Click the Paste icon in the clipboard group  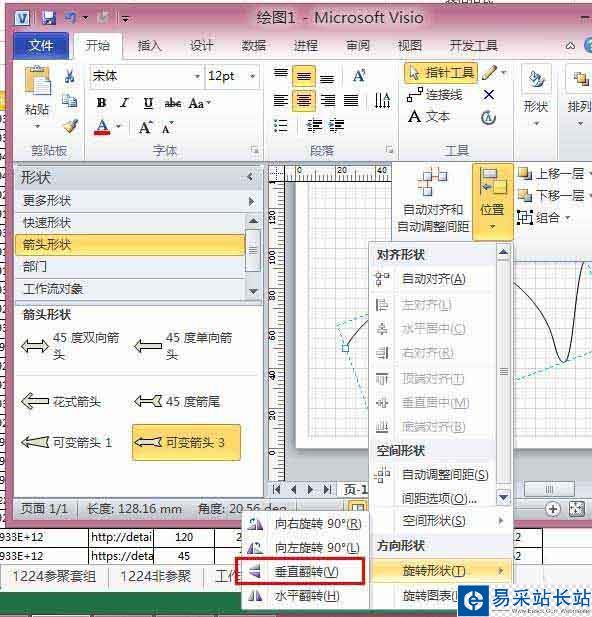pyautogui.click(x=37, y=80)
